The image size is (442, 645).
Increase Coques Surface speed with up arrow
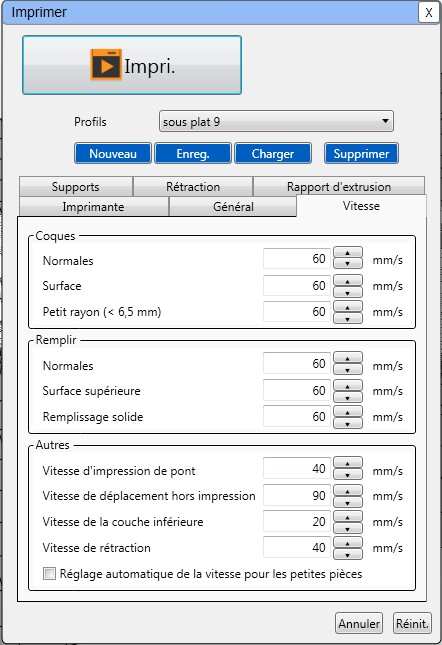pyautogui.click(x=348, y=281)
